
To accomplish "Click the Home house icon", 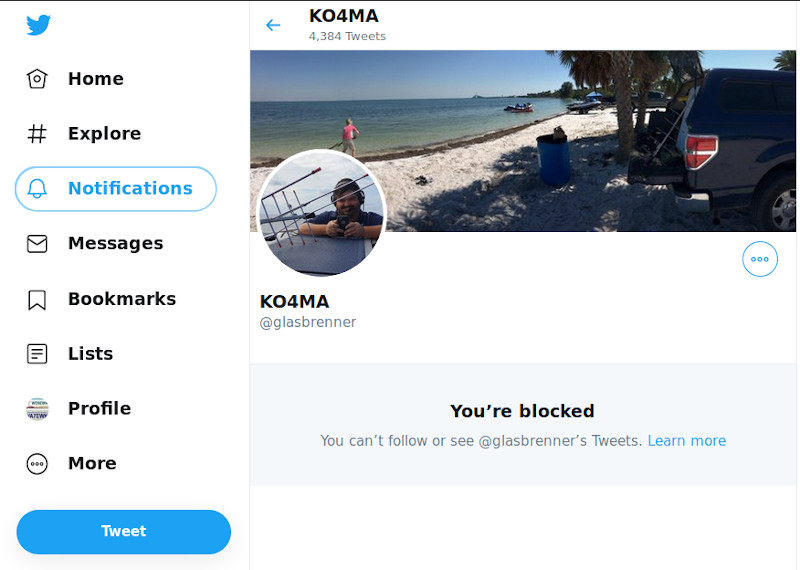I will (x=37, y=79).
